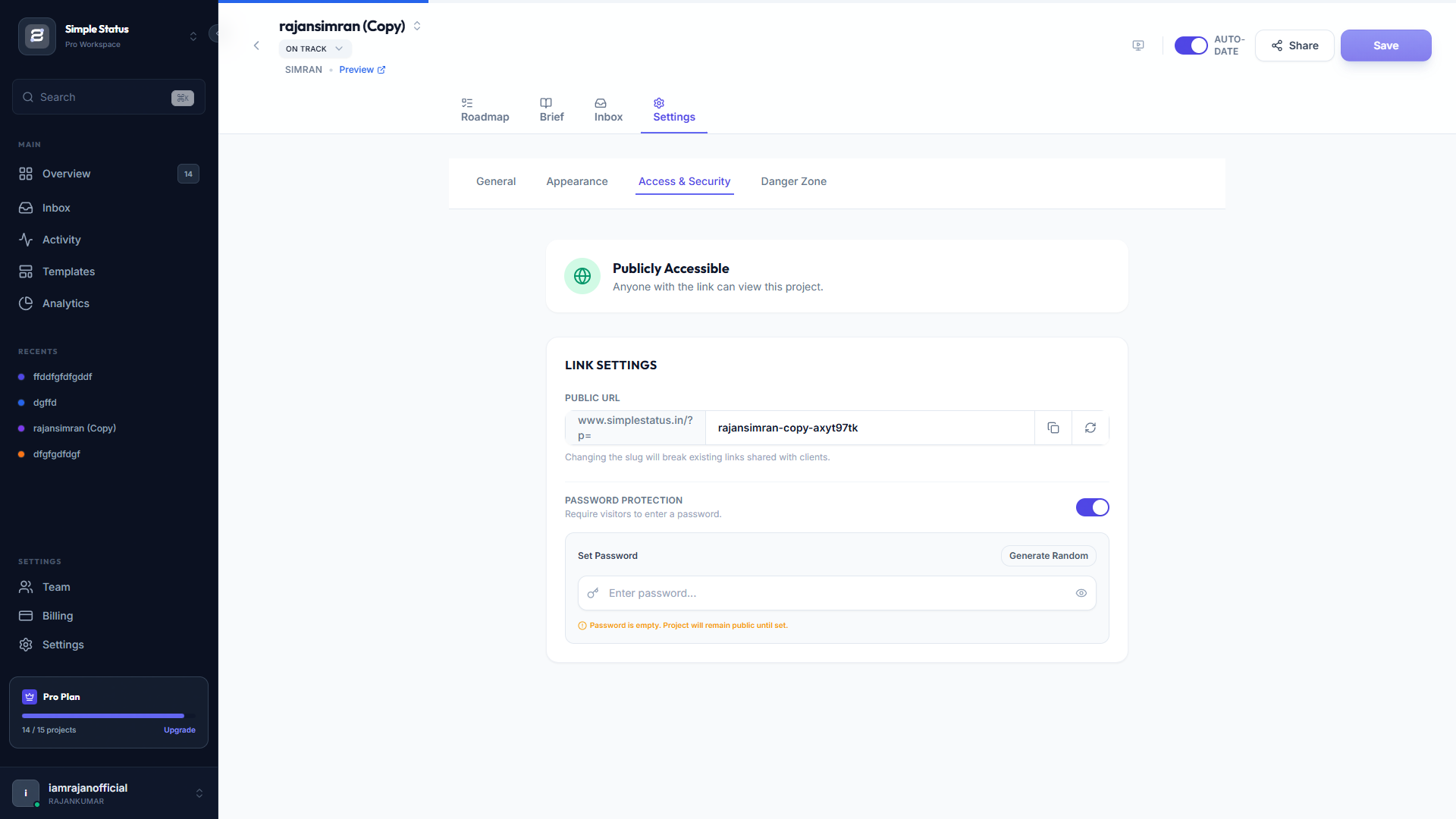Copy the public URL to clipboard

point(1053,428)
